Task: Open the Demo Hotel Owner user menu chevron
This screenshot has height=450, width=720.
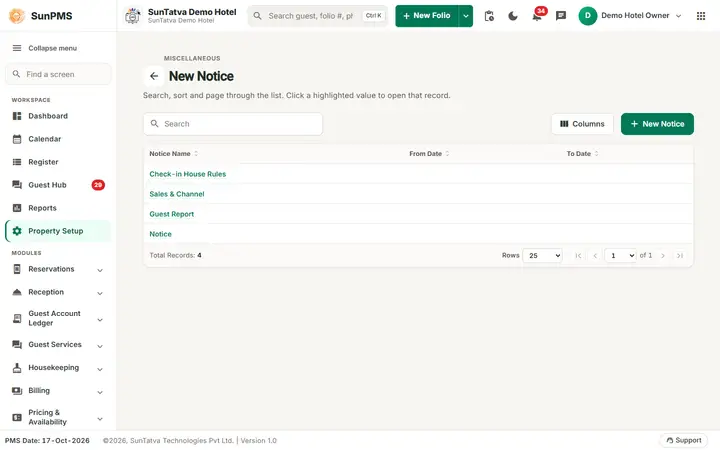Action: [679, 16]
